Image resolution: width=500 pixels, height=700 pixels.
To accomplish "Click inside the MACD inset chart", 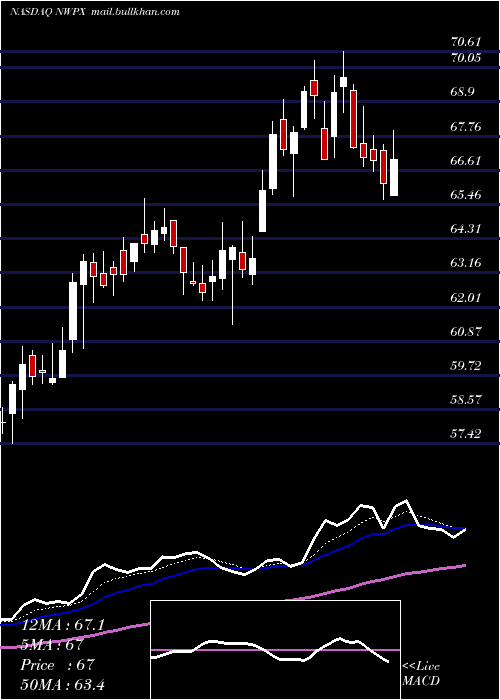I will pos(275,650).
